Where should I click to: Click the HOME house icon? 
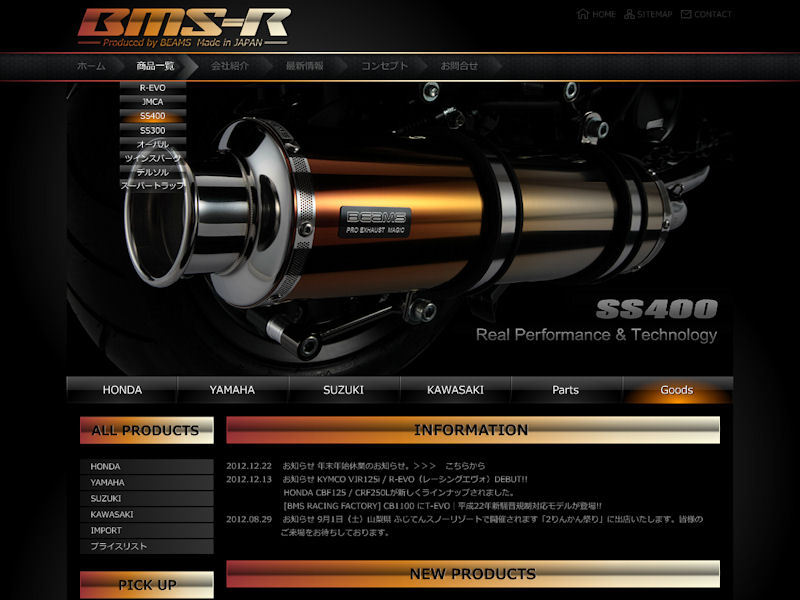[583, 14]
